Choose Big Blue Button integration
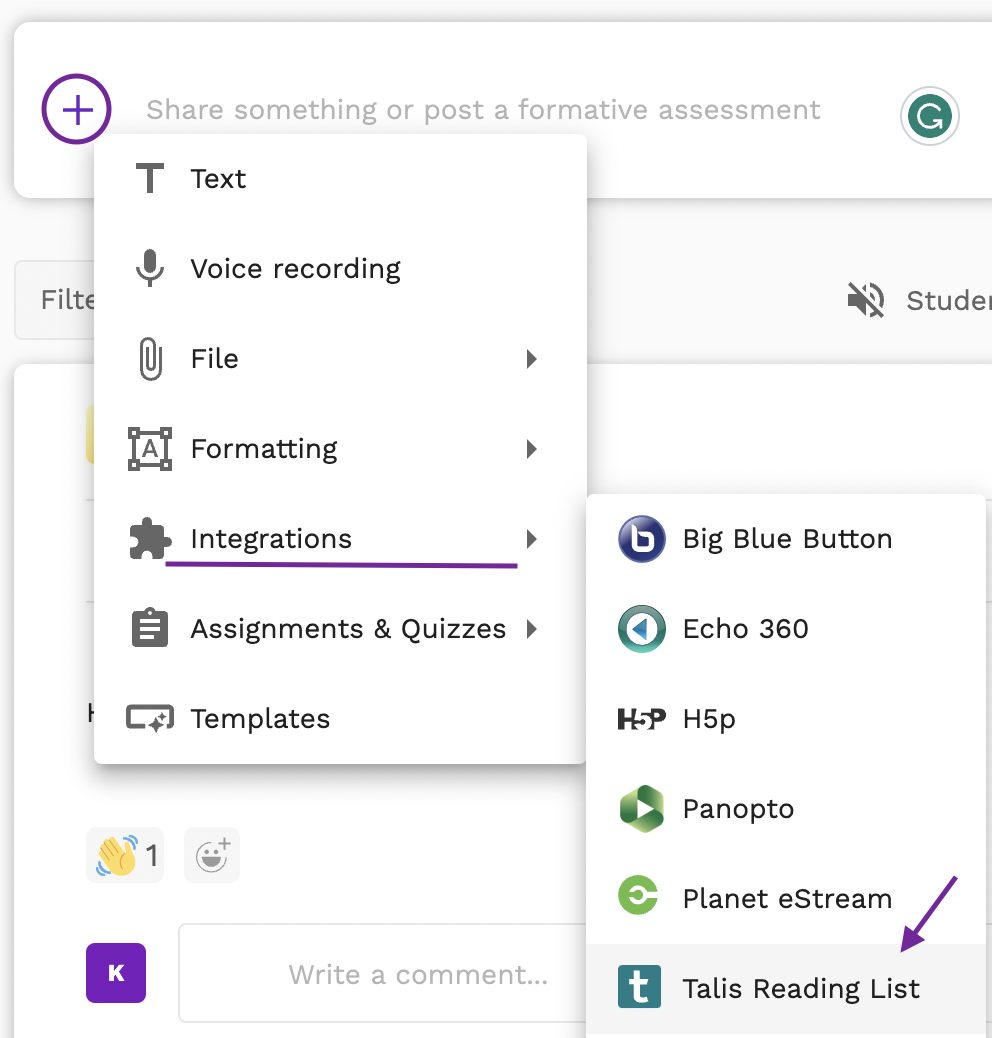Image resolution: width=992 pixels, height=1038 pixels. pos(786,539)
